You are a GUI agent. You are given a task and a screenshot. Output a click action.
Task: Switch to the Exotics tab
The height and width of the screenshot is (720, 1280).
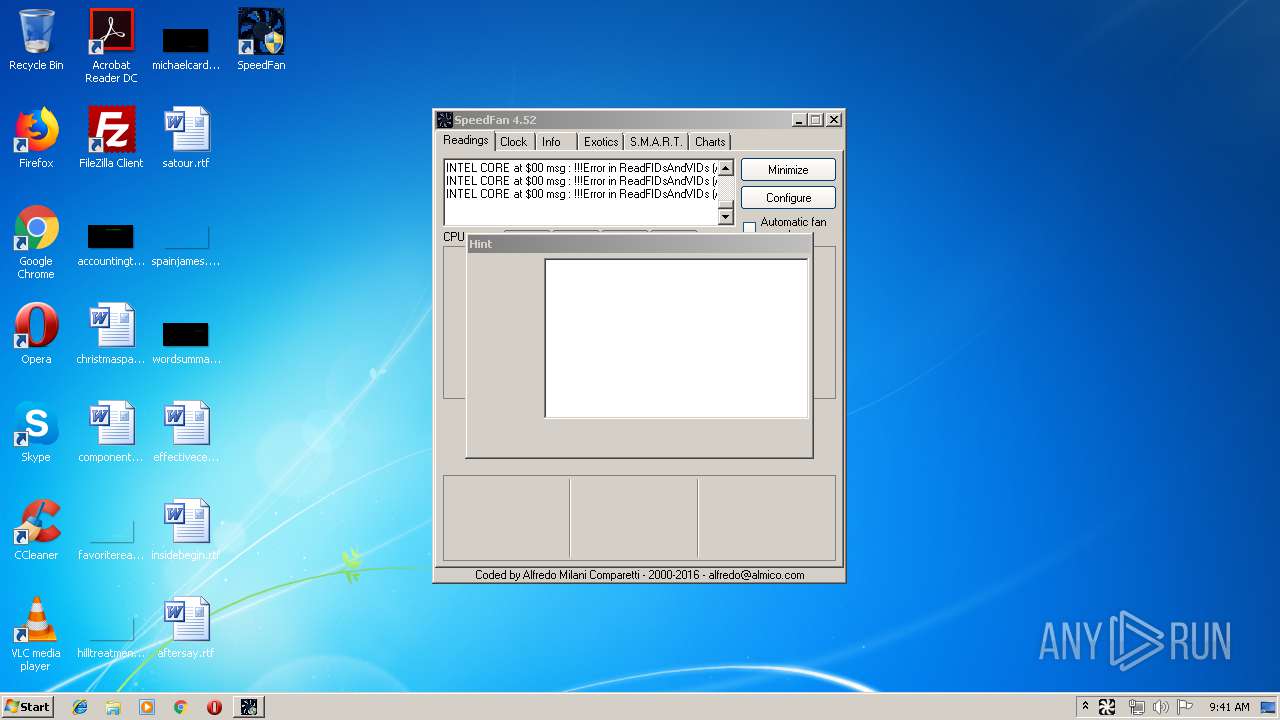(x=601, y=142)
